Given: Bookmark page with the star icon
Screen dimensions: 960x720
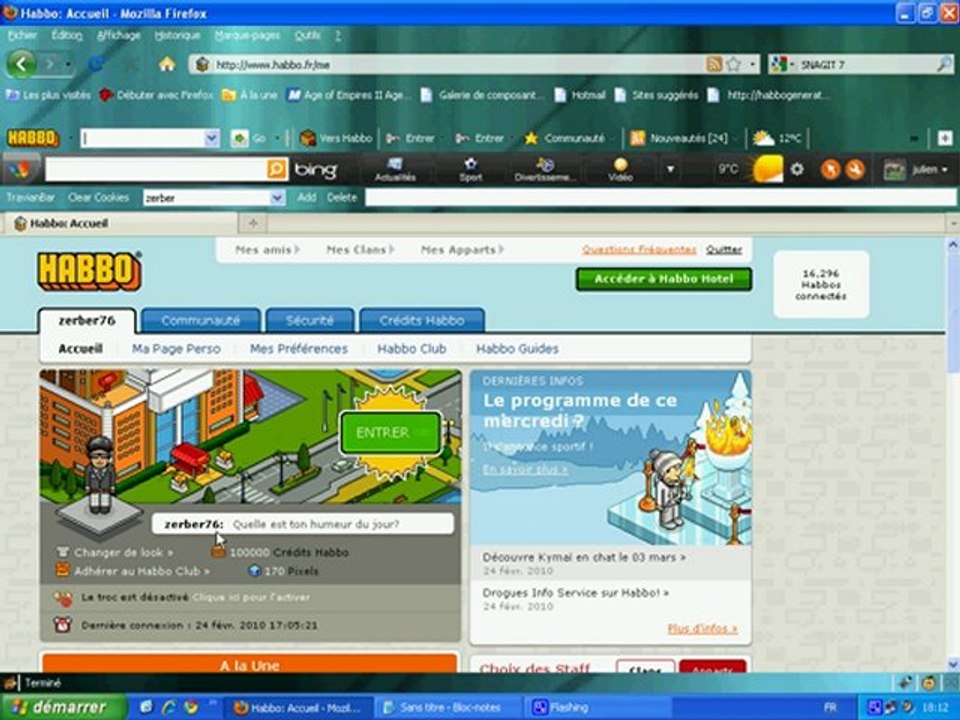Looking at the screenshot, I should point(733,64).
